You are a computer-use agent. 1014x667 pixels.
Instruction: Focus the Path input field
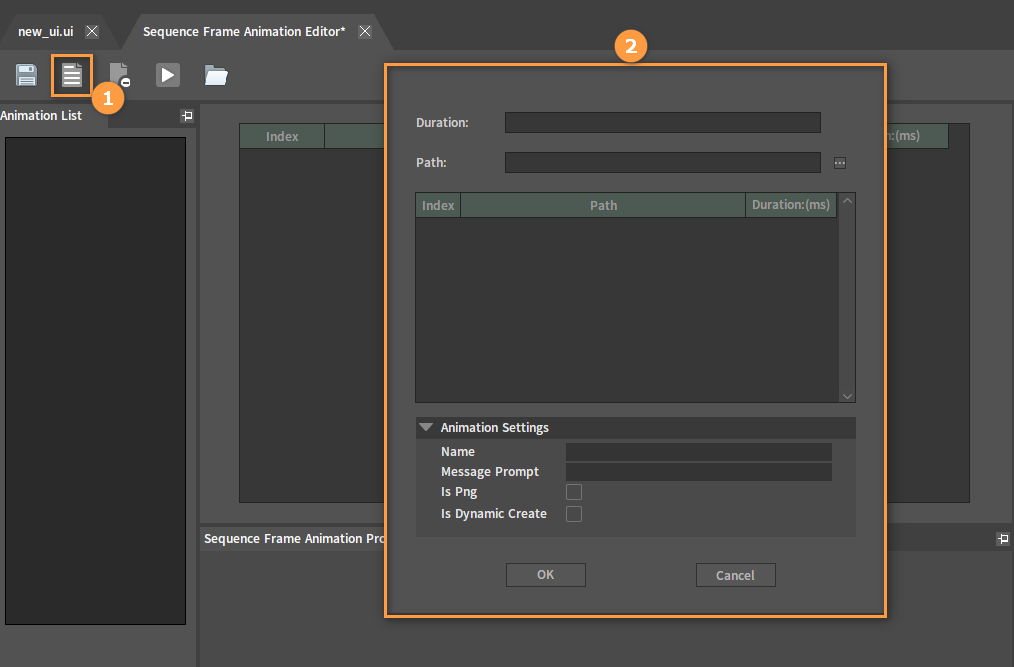(x=663, y=162)
